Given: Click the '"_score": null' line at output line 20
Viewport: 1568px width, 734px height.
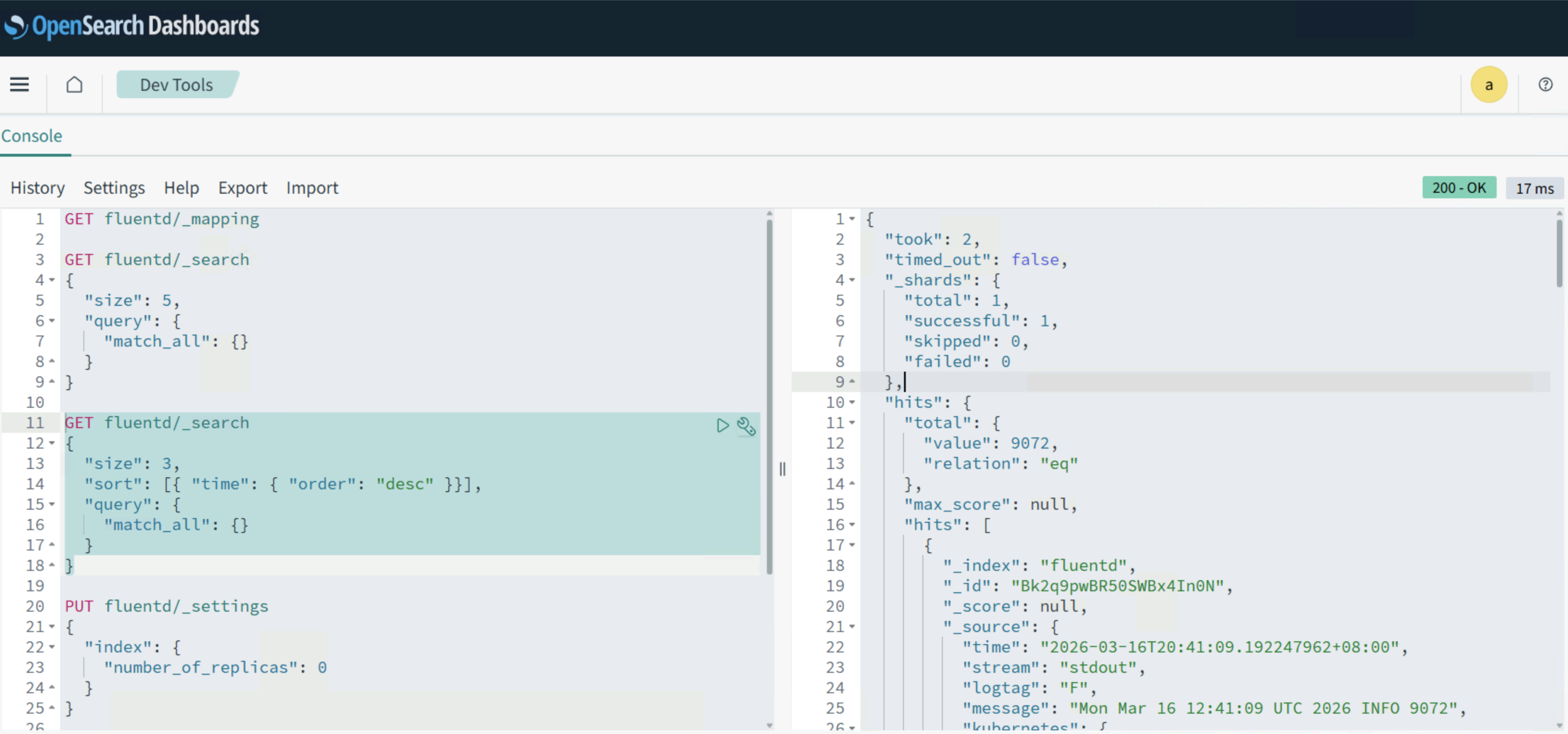Looking at the screenshot, I should click(x=1015, y=607).
